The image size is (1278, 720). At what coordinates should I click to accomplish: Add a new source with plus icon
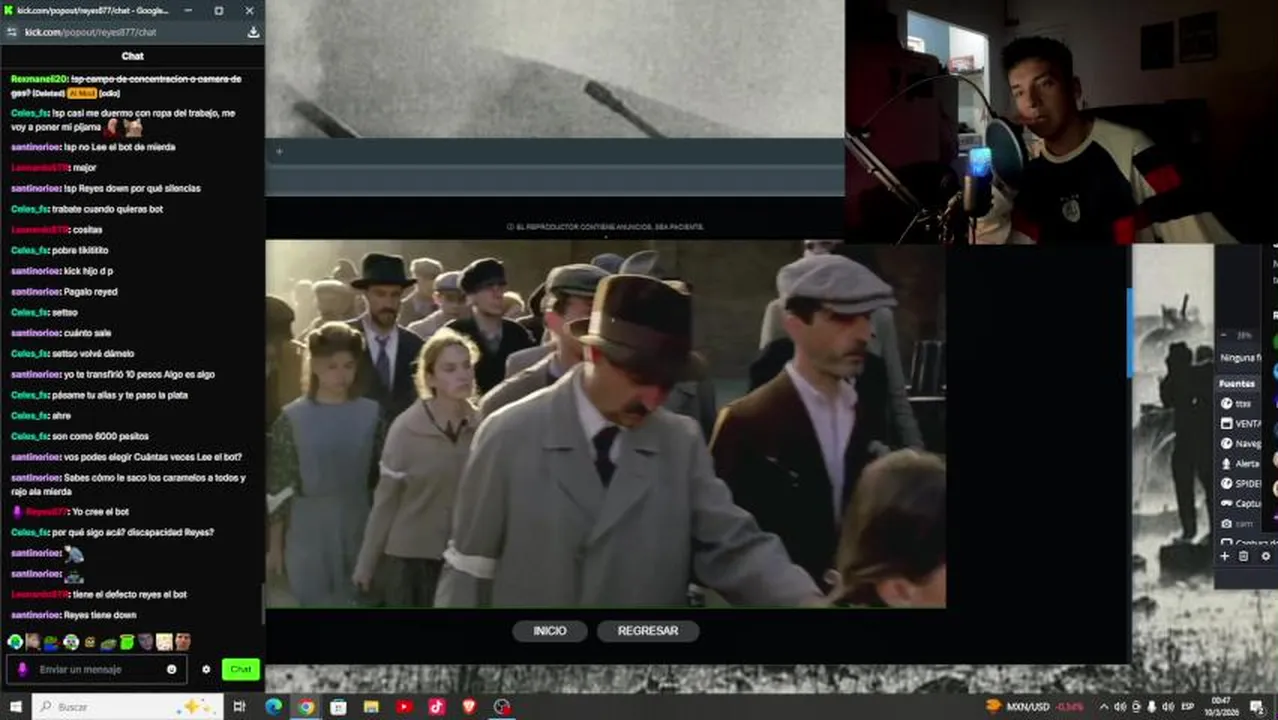click(x=1224, y=556)
